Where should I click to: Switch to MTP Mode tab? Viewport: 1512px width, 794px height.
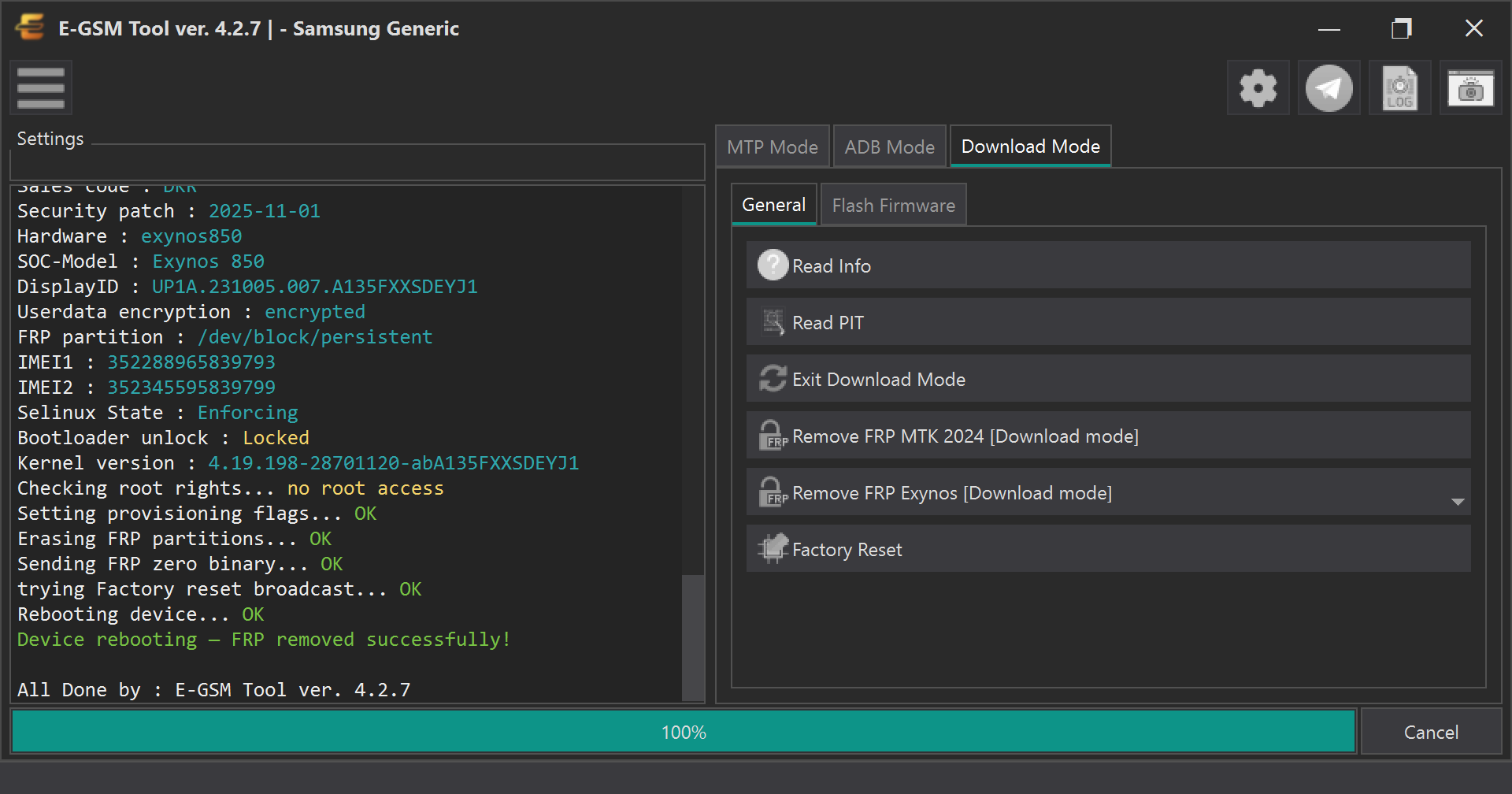773,147
